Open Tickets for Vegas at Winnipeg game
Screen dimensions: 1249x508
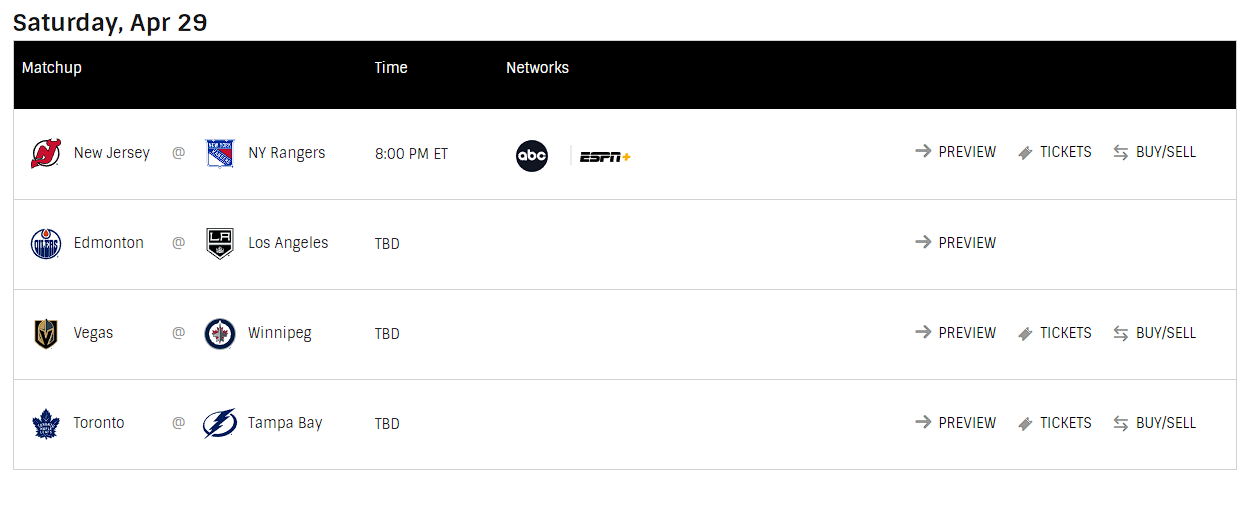pyautogui.click(x=1054, y=333)
